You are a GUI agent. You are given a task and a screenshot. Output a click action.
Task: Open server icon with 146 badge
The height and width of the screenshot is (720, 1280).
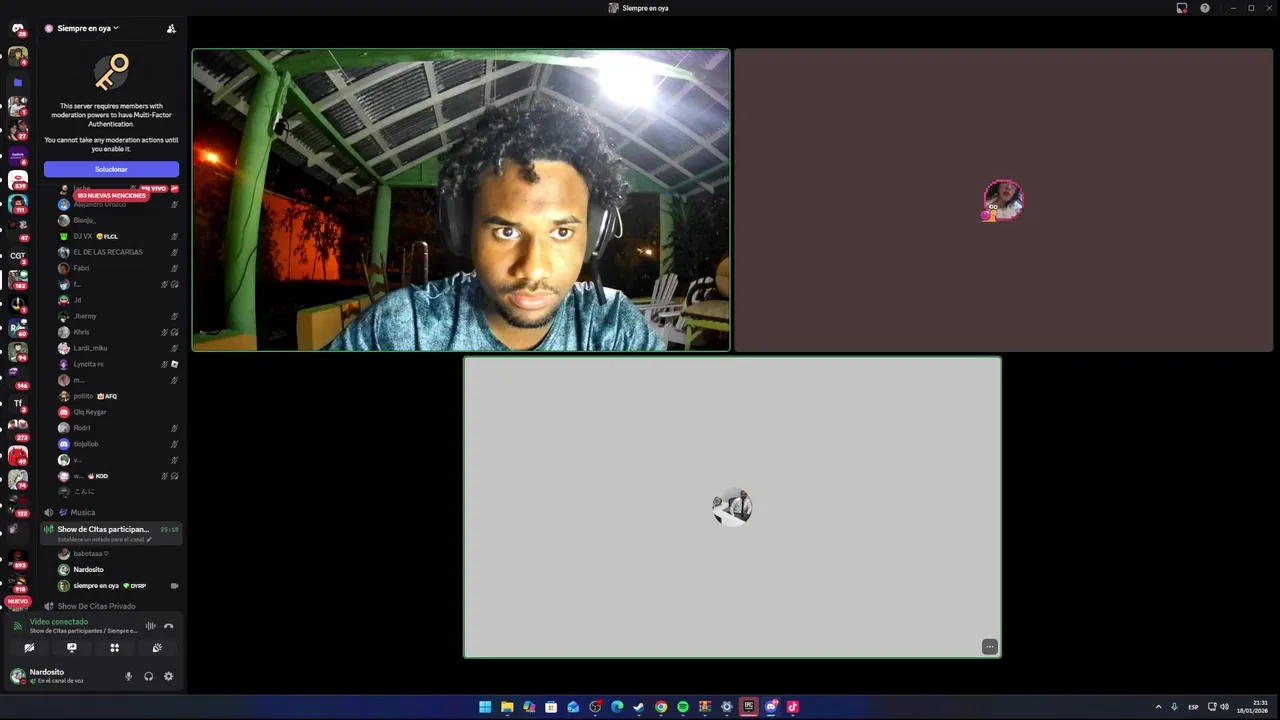pos(17,378)
